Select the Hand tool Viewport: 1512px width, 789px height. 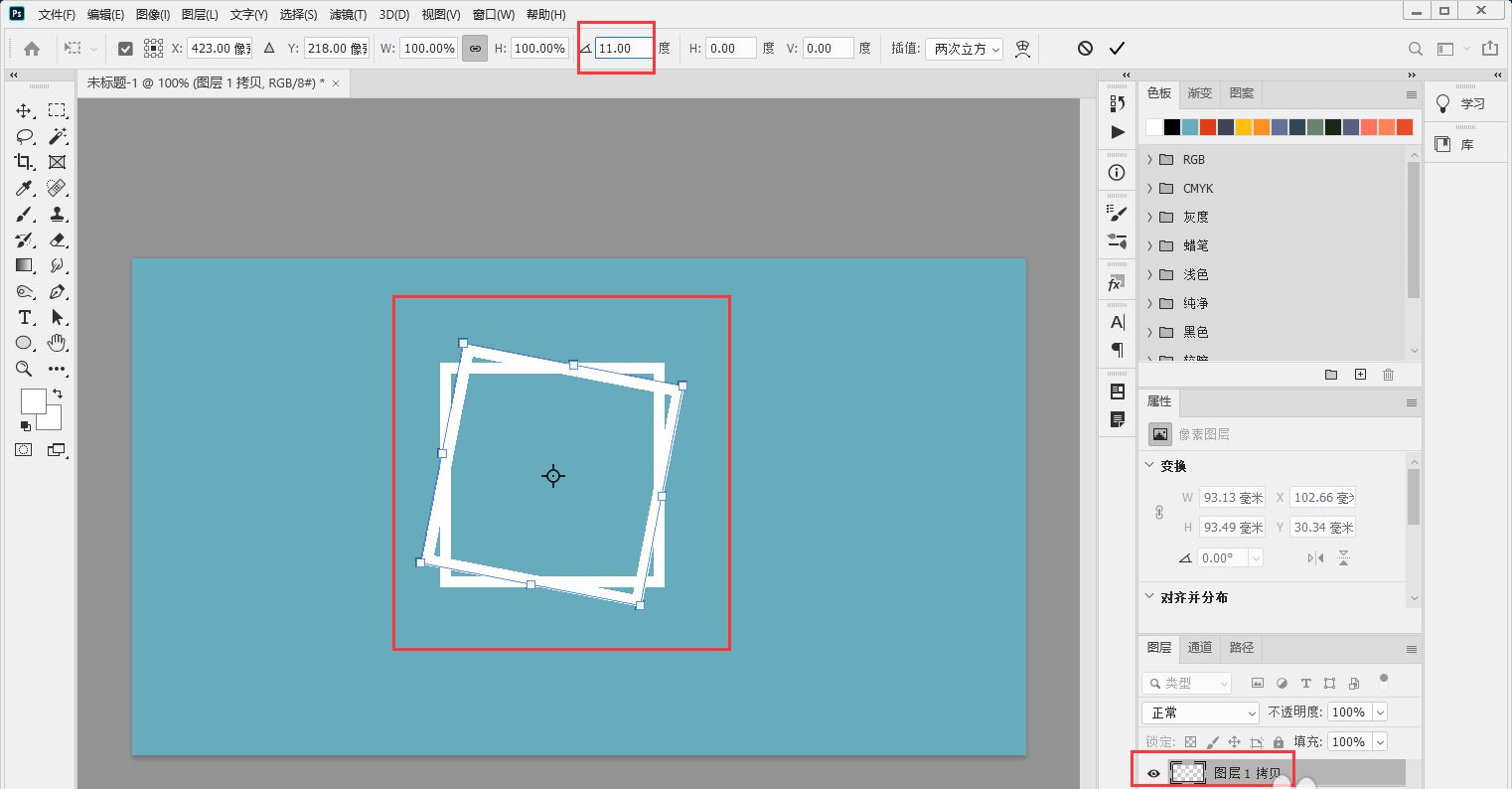tap(58, 343)
